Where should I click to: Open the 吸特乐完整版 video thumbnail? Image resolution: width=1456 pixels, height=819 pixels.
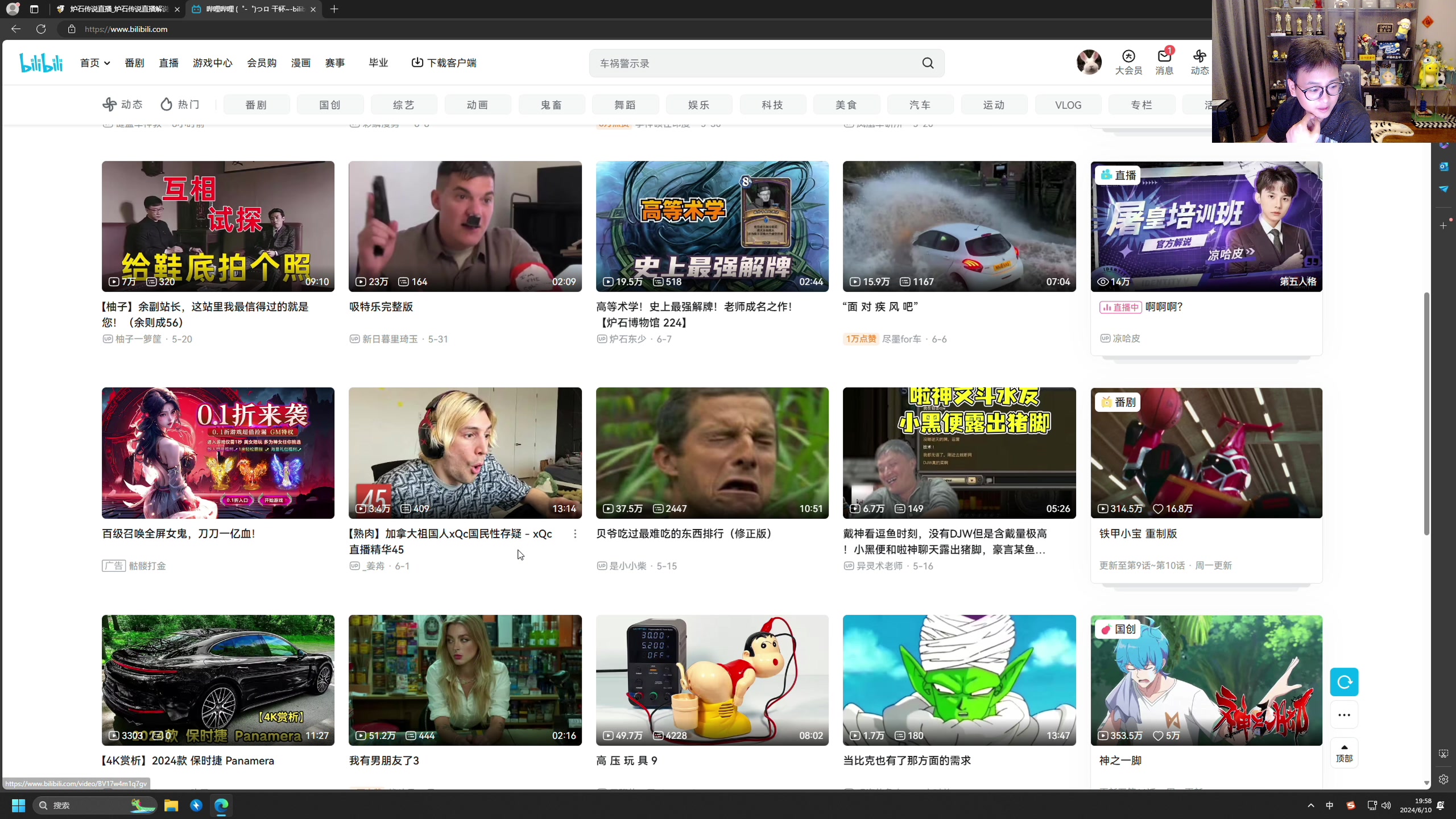click(x=465, y=226)
